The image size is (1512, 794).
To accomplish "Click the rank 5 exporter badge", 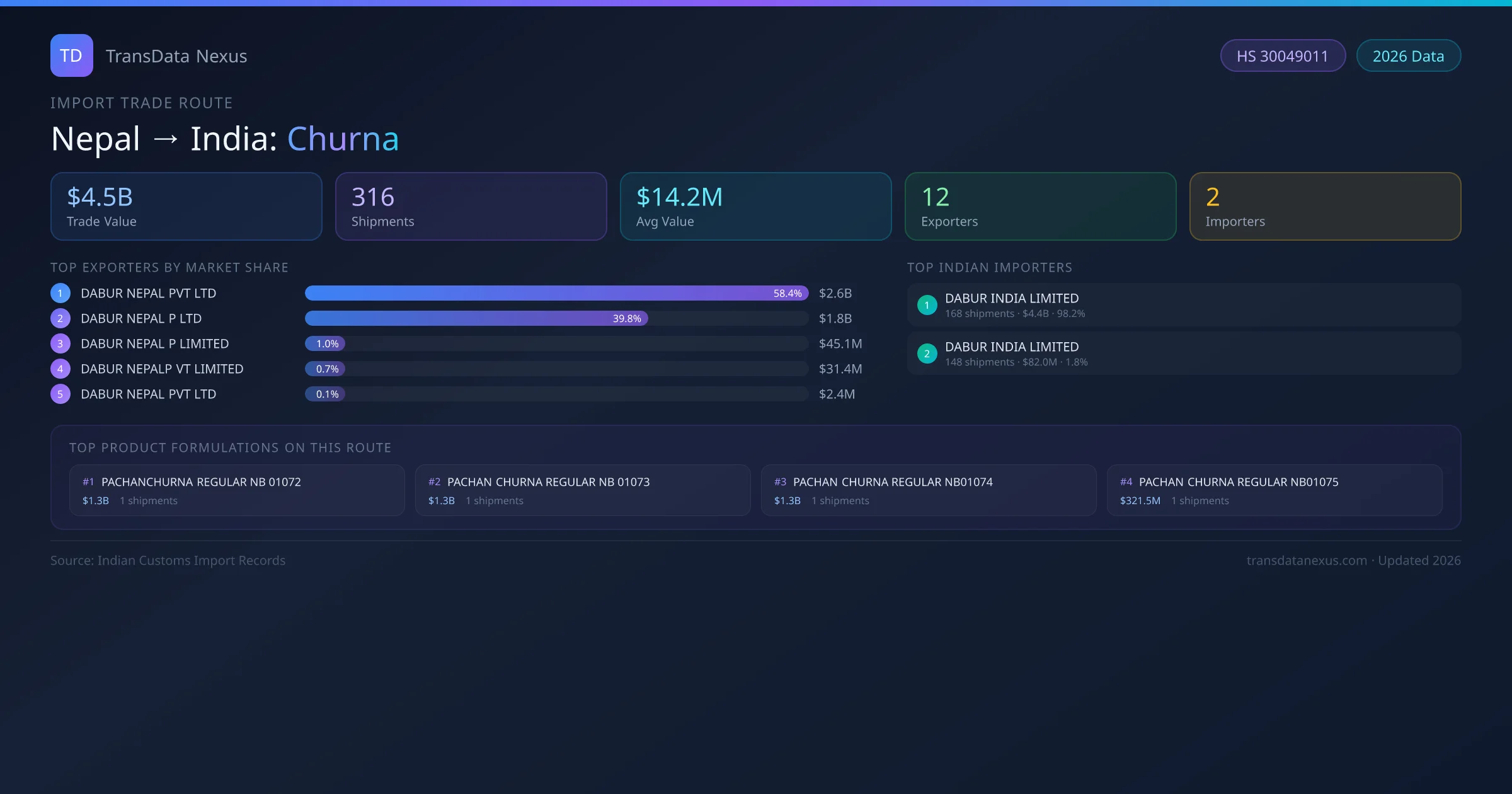I will [x=60, y=394].
